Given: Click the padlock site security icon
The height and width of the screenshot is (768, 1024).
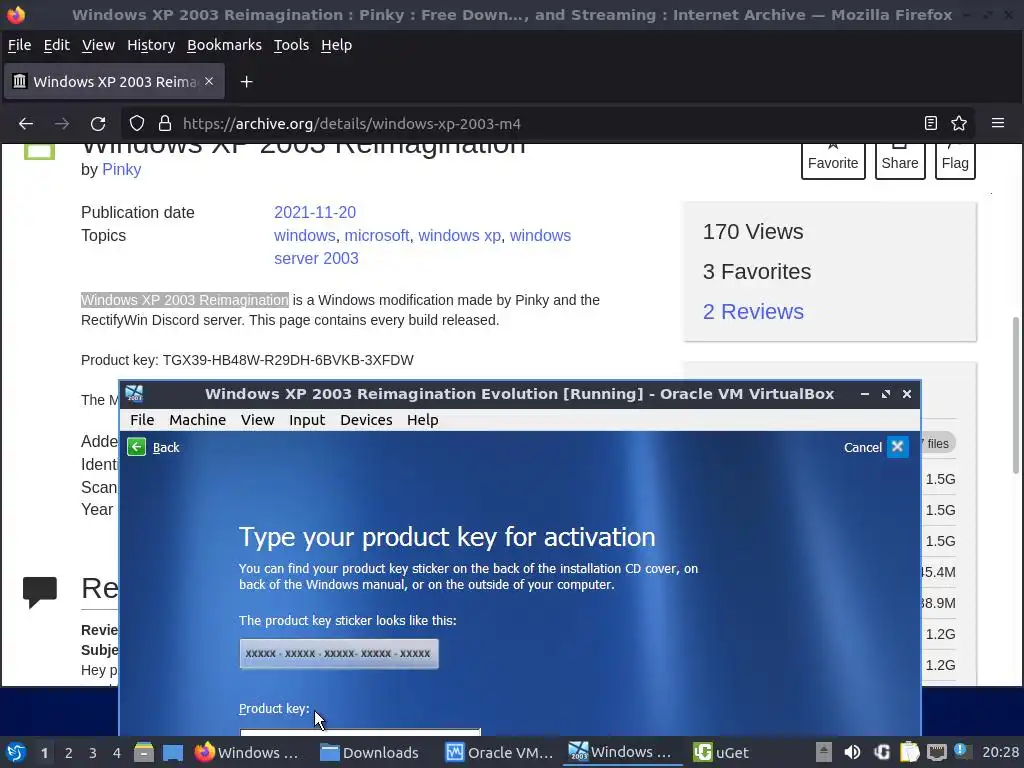Looking at the screenshot, I should [x=165, y=123].
